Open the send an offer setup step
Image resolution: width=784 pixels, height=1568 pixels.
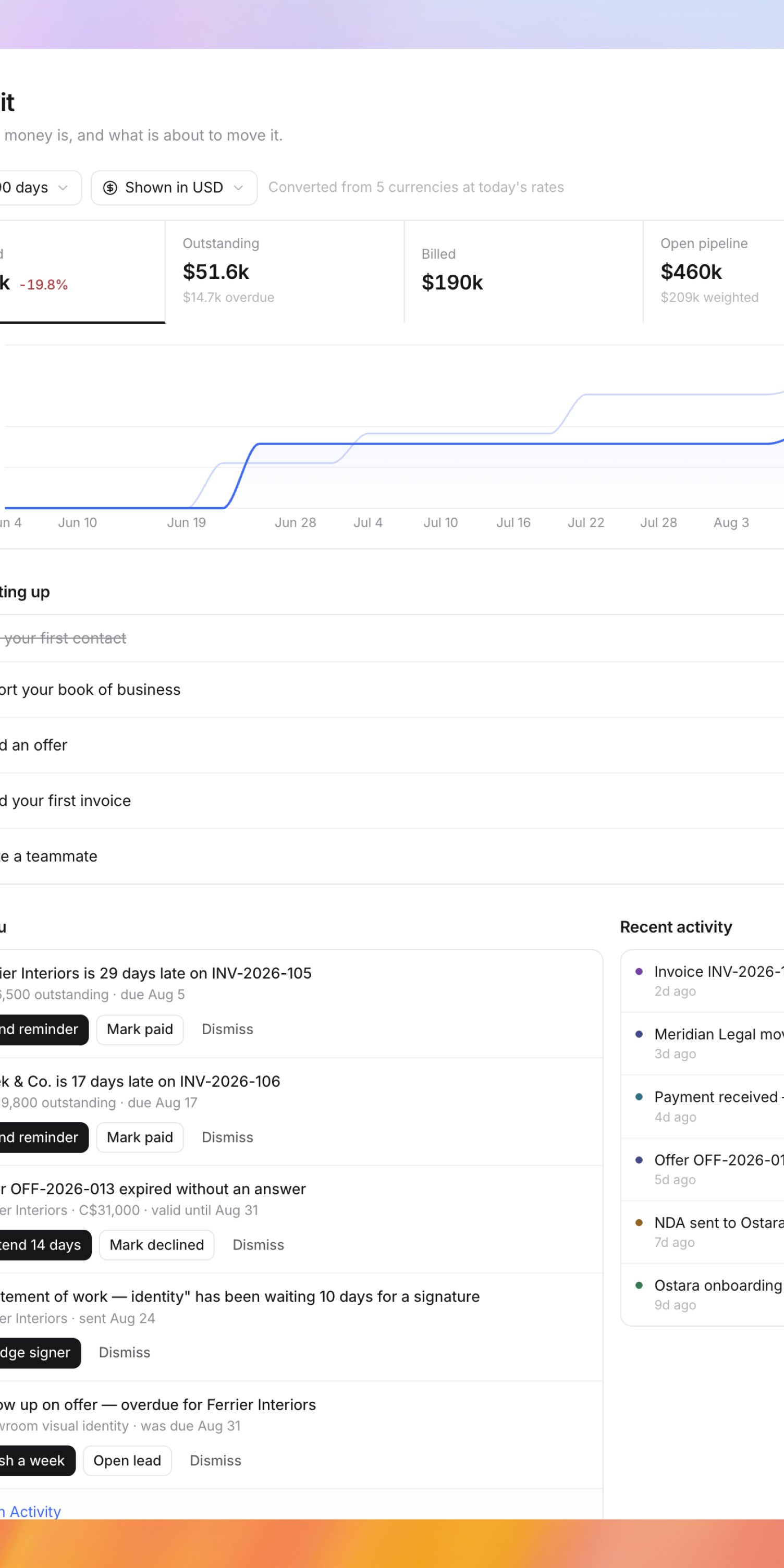pos(392,745)
